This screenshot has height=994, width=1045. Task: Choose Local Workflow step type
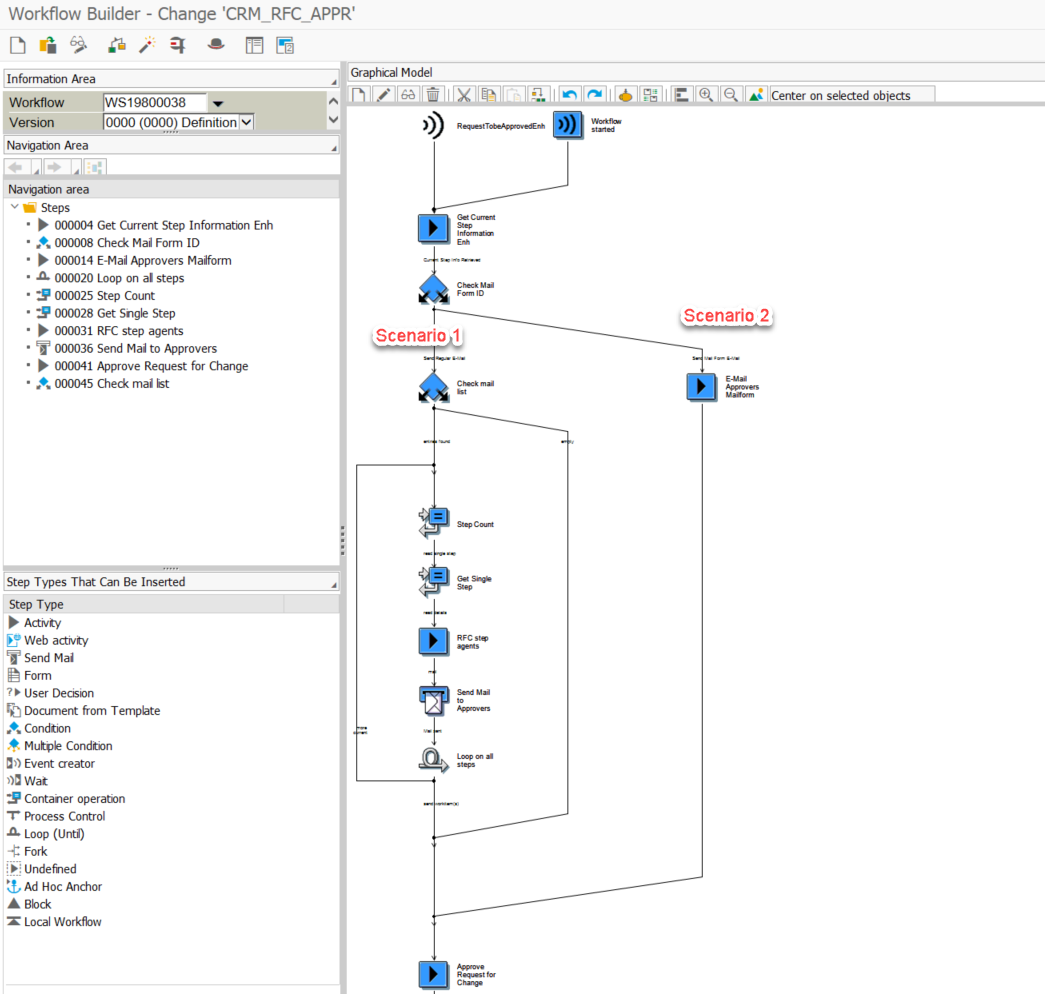point(63,922)
